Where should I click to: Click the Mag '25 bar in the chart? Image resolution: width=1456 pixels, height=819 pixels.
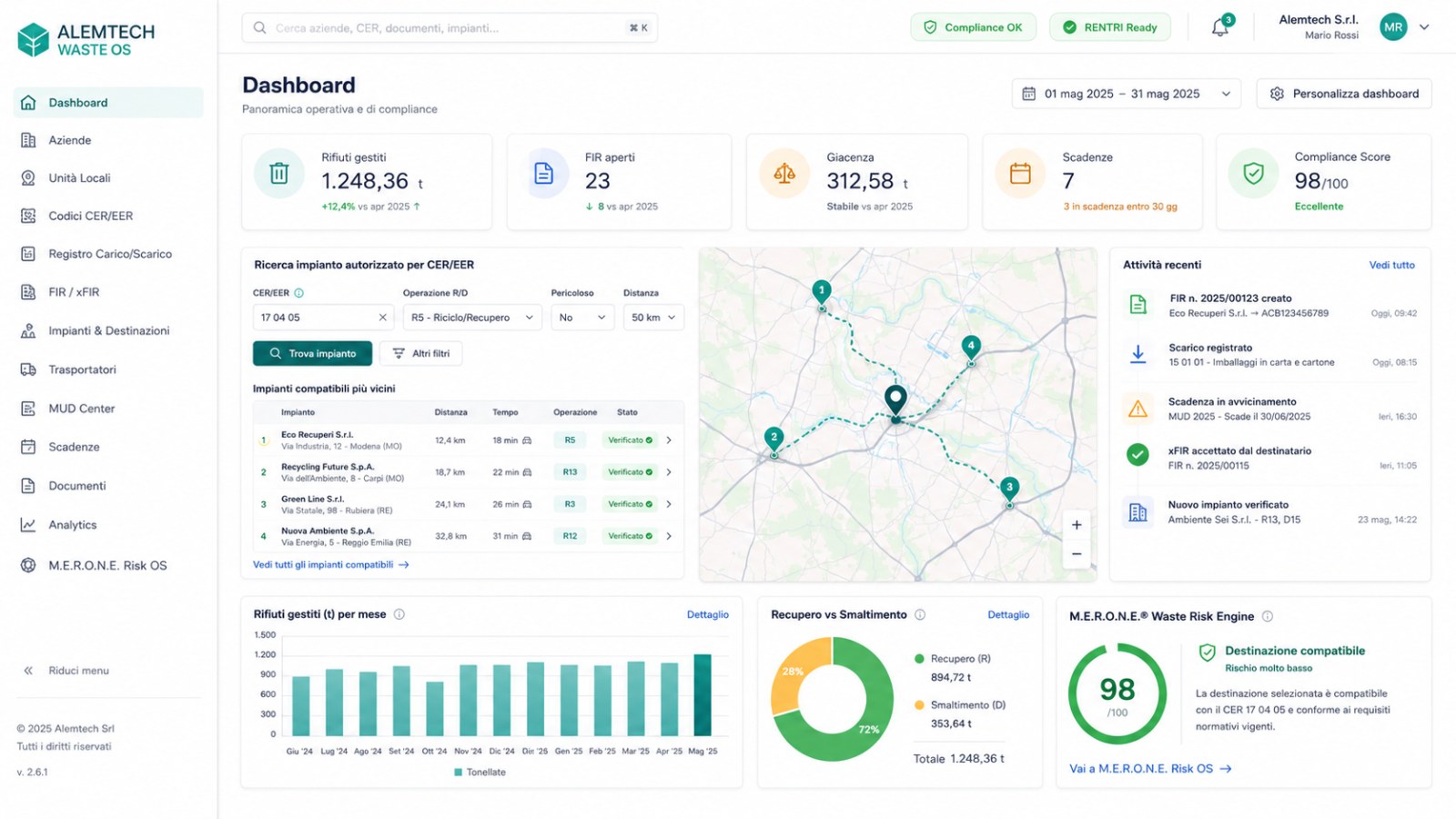tap(703, 694)
